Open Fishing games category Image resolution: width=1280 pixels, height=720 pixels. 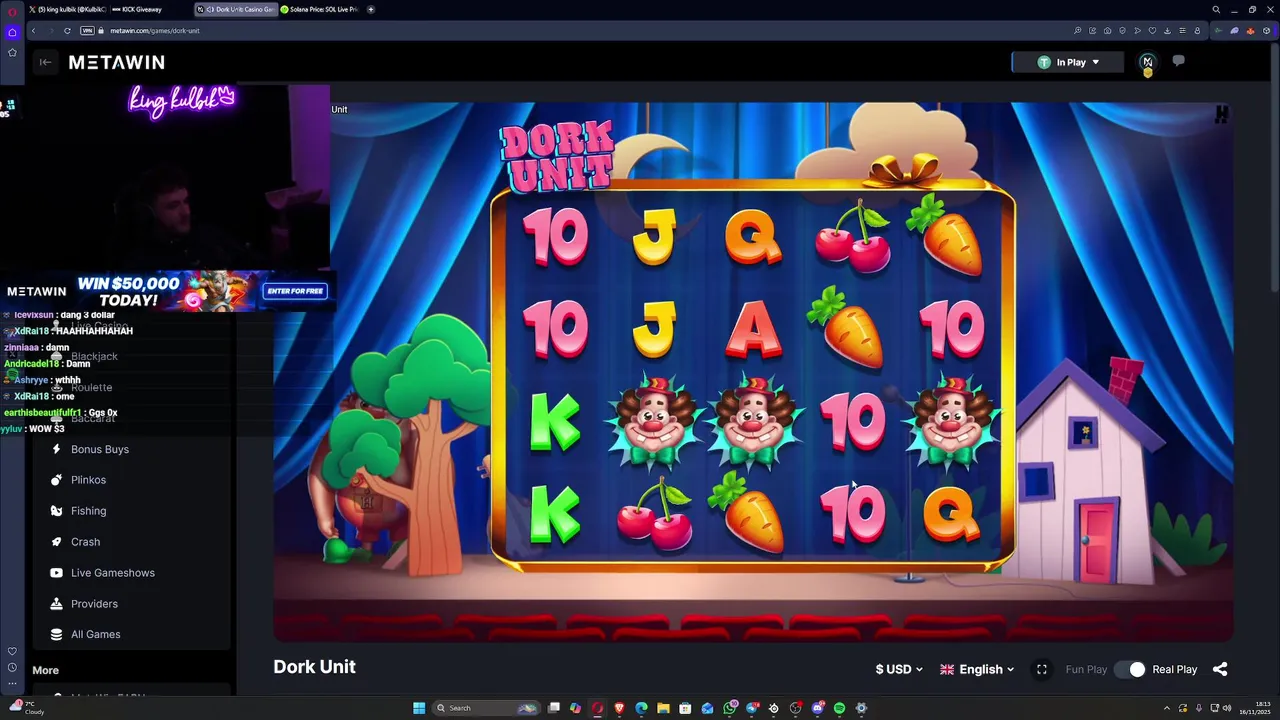[88, 511]
